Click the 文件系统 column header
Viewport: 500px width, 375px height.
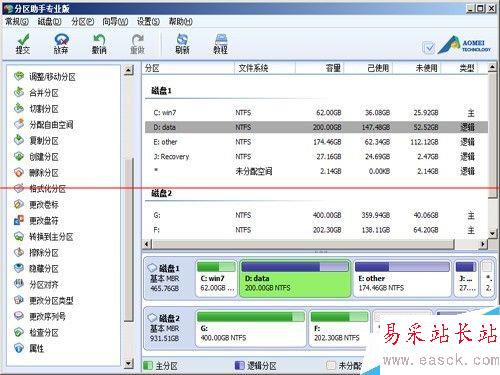click(265, 68)
